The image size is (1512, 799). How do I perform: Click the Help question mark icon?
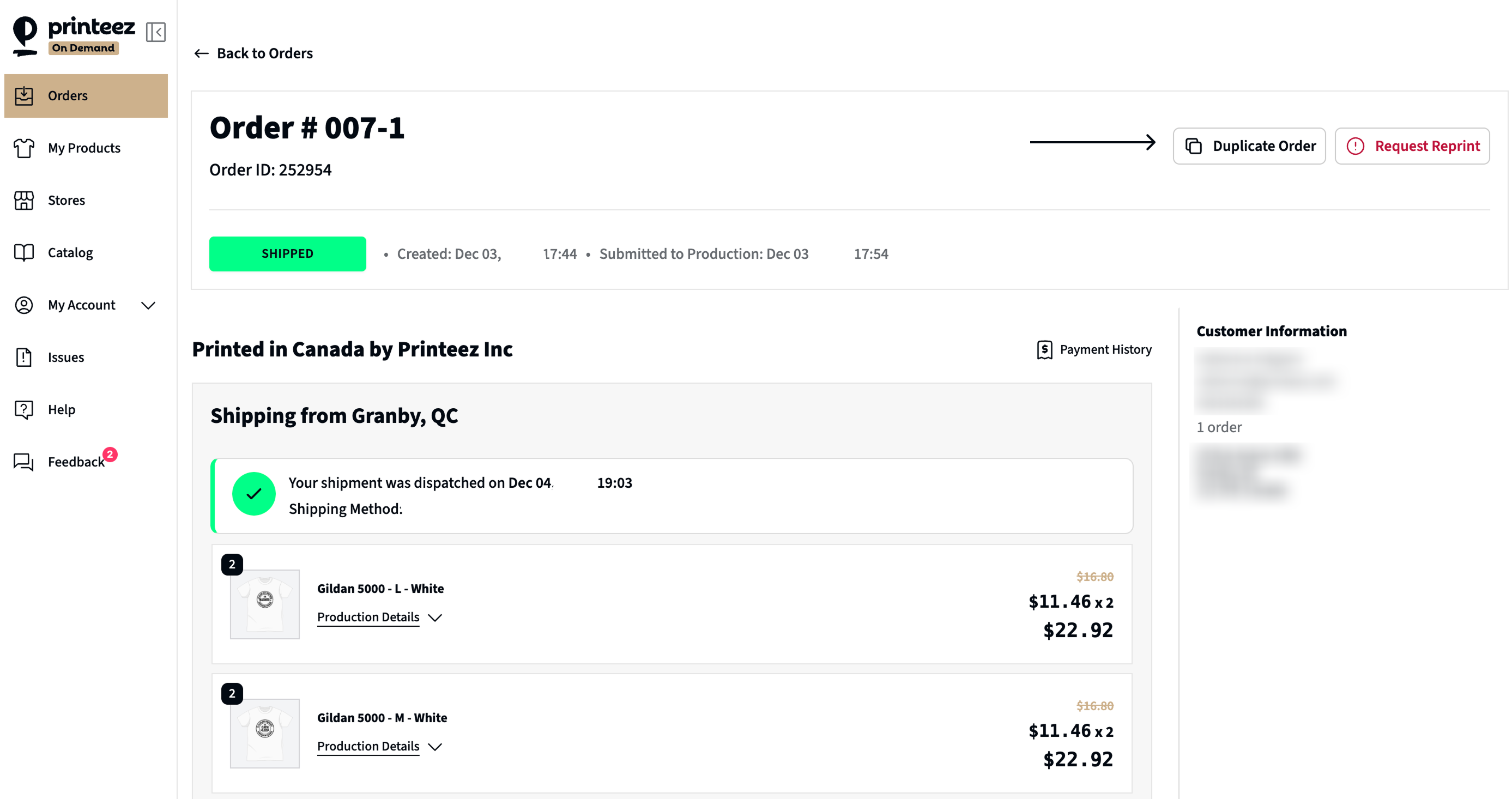click(24, 409)
